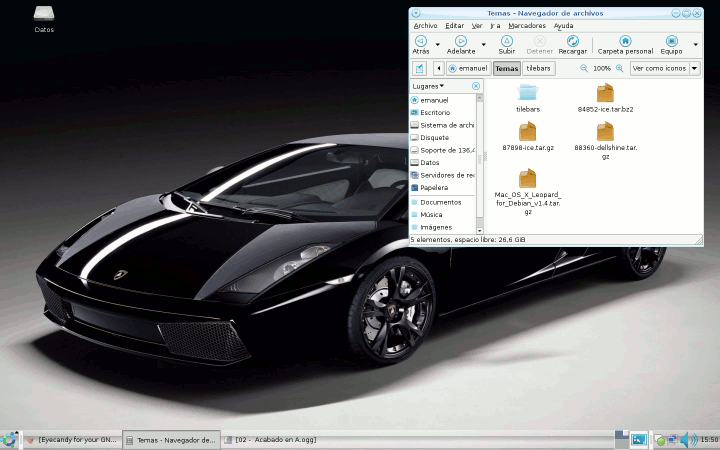Viewport: 720px width, 450px height.
Task: Go up a folder with Subir
Action: tap(507, 41)
